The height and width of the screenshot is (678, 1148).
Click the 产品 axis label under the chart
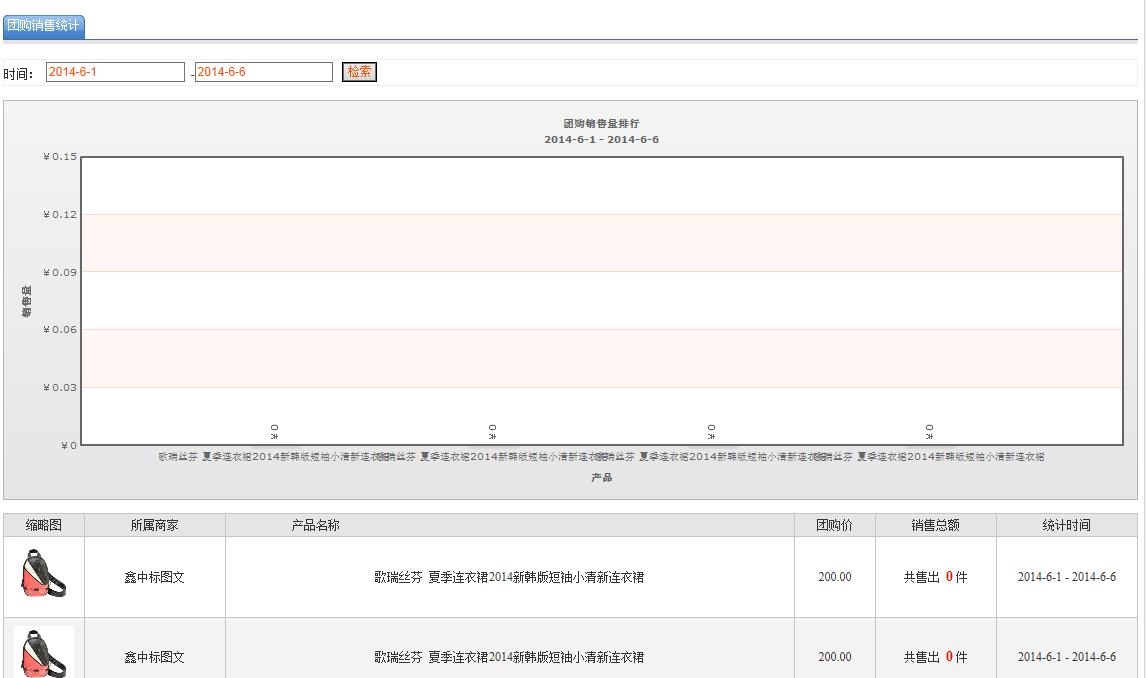pos(601,478)
